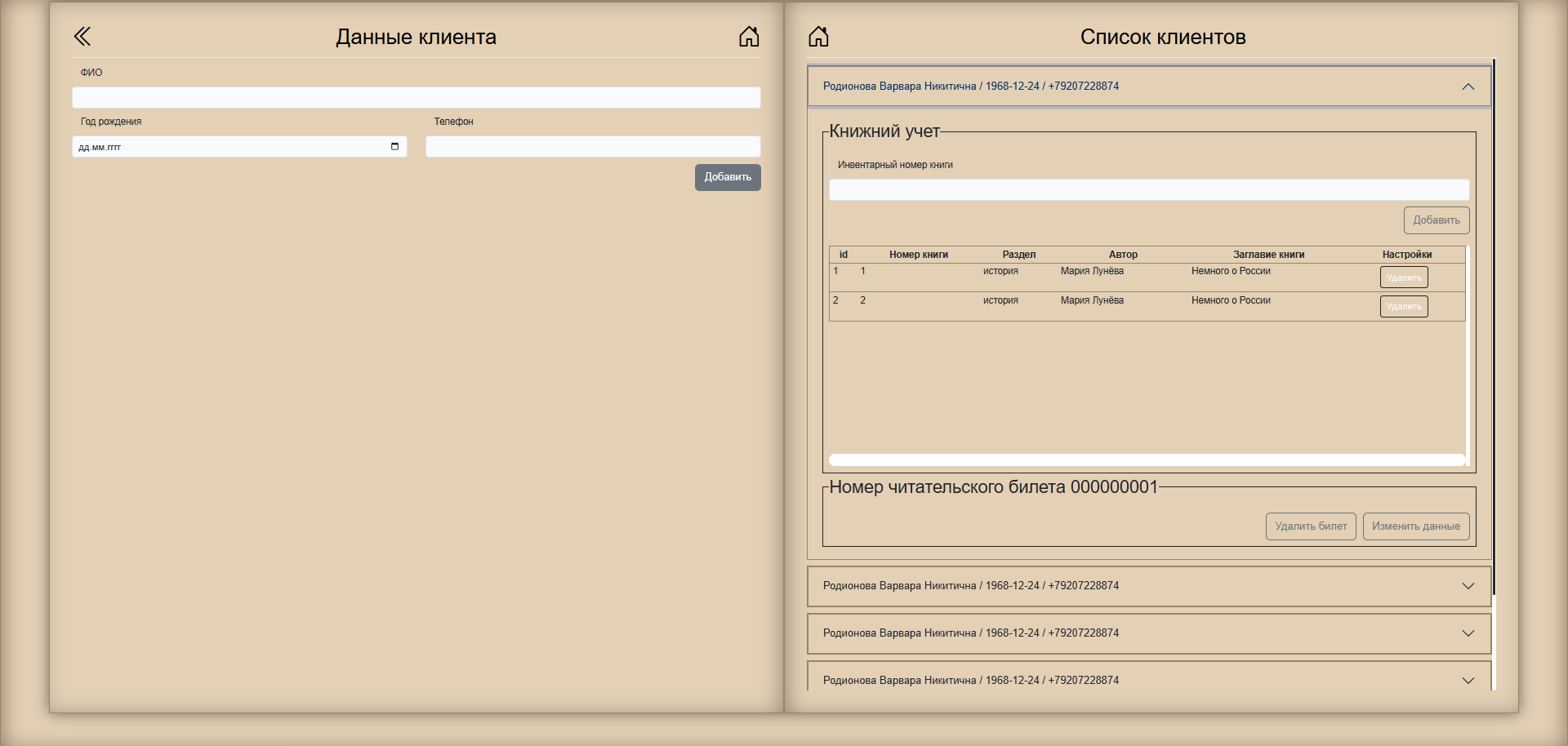Click the horizontal scrollbar under the books table
The image size is (1568, 746).
pyautogui.click(x=1147, y=460)
